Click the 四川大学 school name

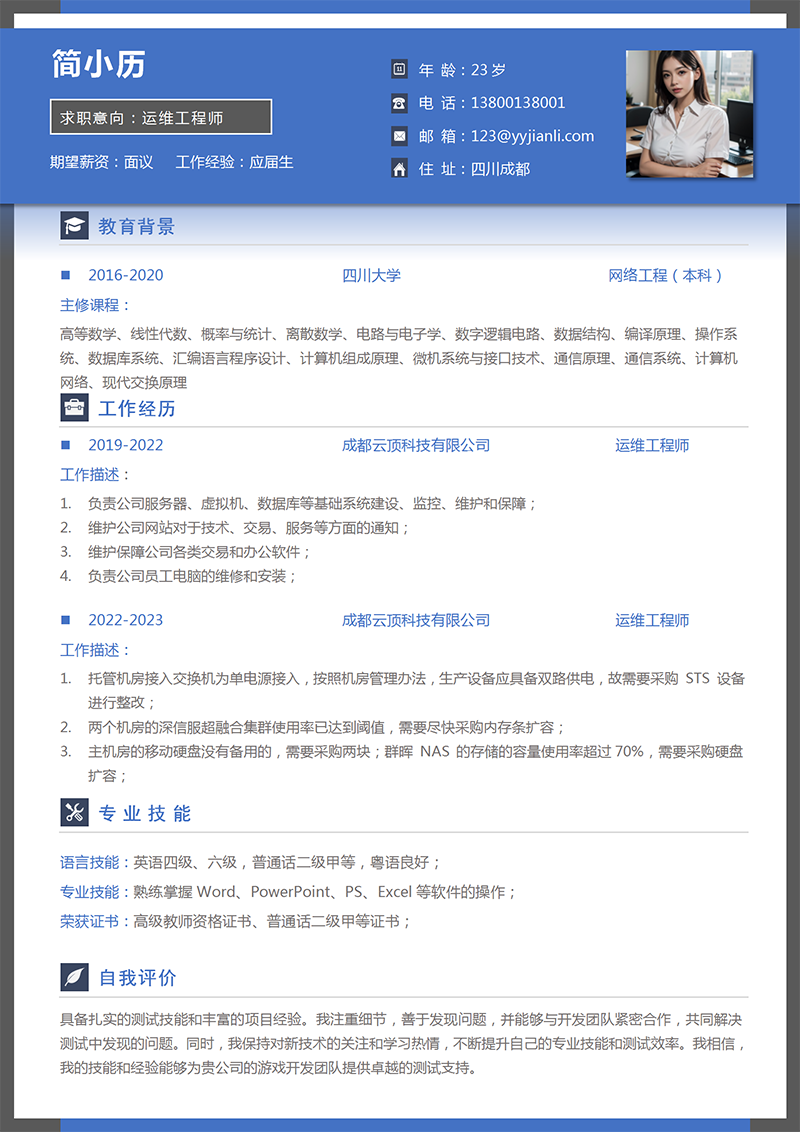371,275
